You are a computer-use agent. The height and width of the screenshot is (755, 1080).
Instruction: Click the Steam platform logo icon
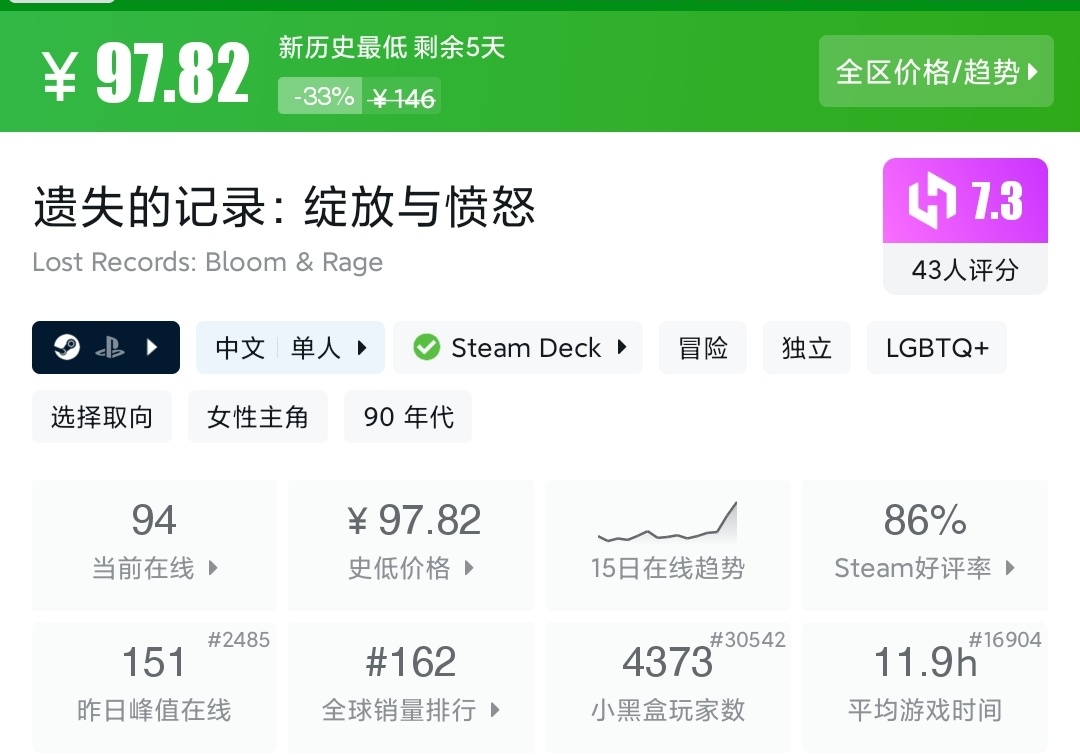click(x=67, y=348)
